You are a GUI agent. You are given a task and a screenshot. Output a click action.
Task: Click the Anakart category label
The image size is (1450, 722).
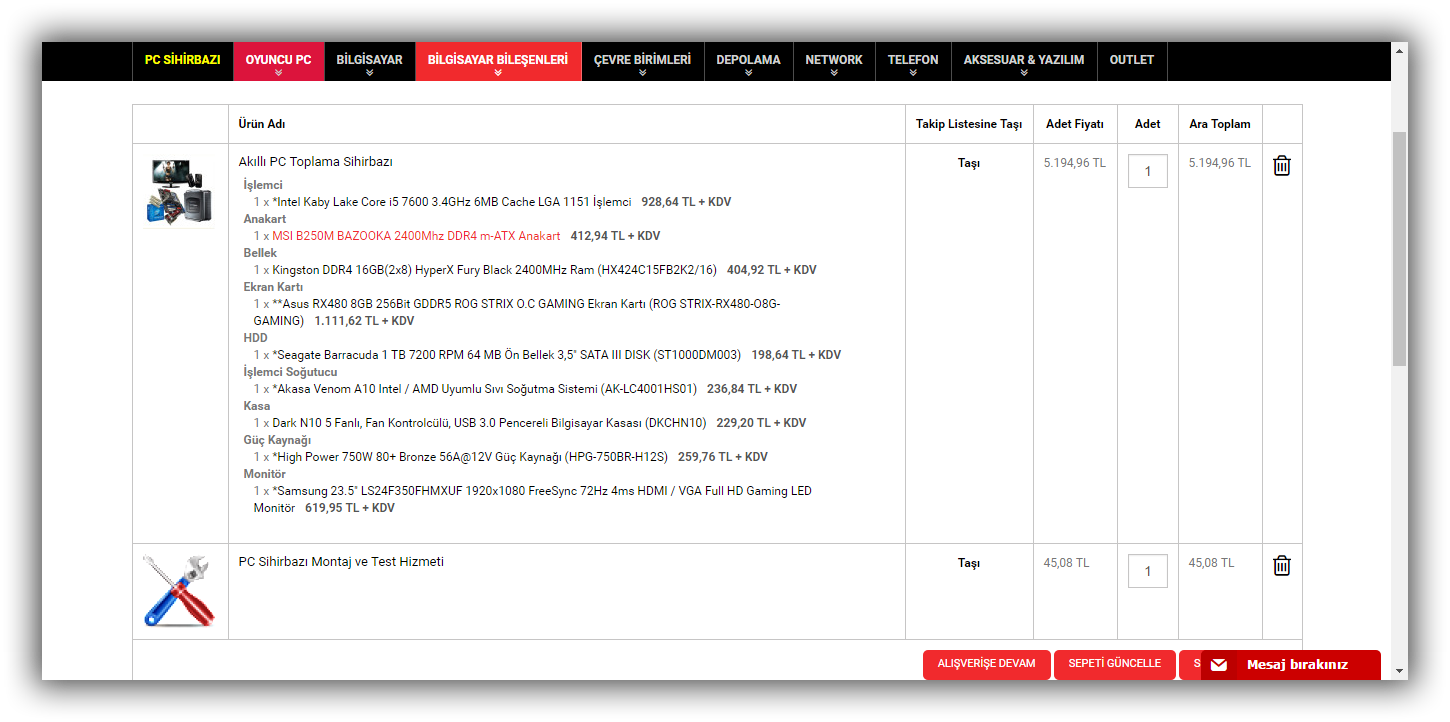pos(265,219)
